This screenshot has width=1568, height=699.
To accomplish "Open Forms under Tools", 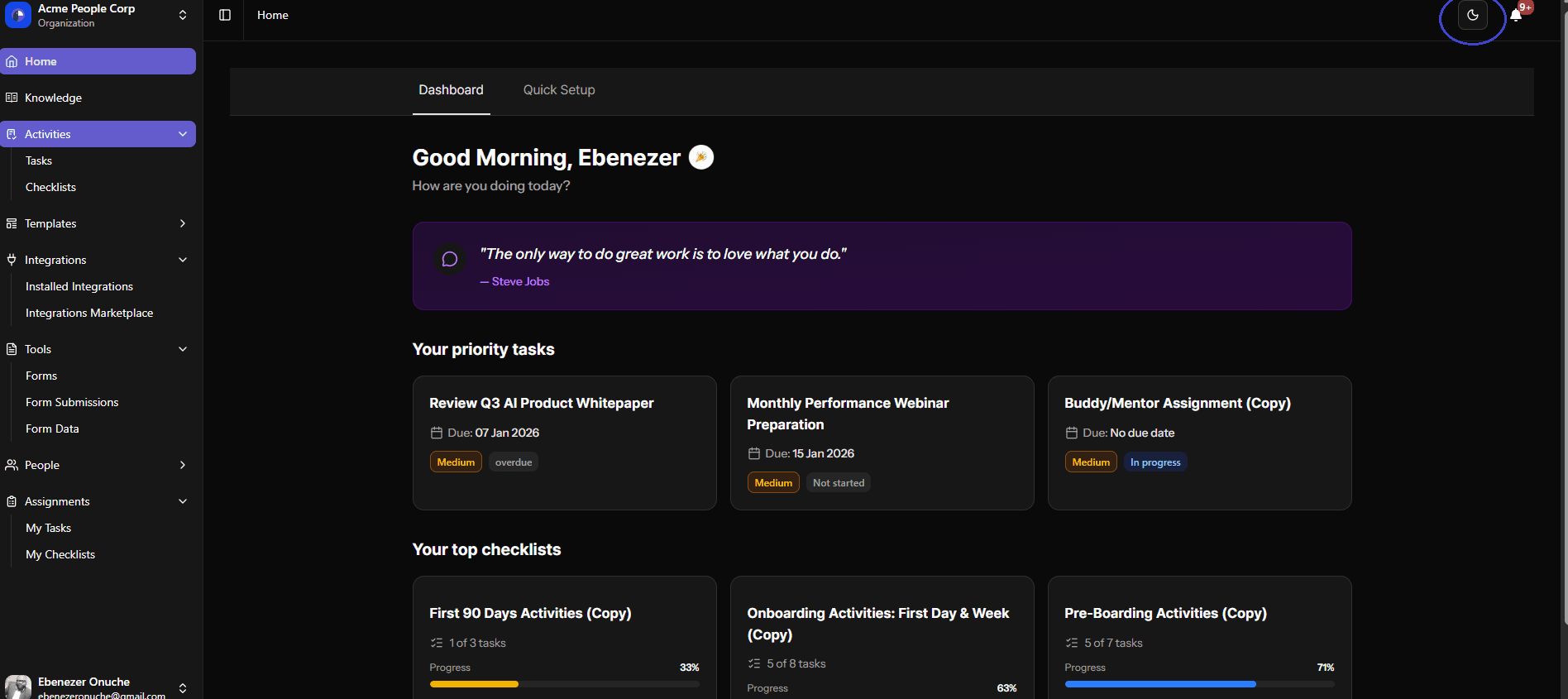I will coord(41,376).
